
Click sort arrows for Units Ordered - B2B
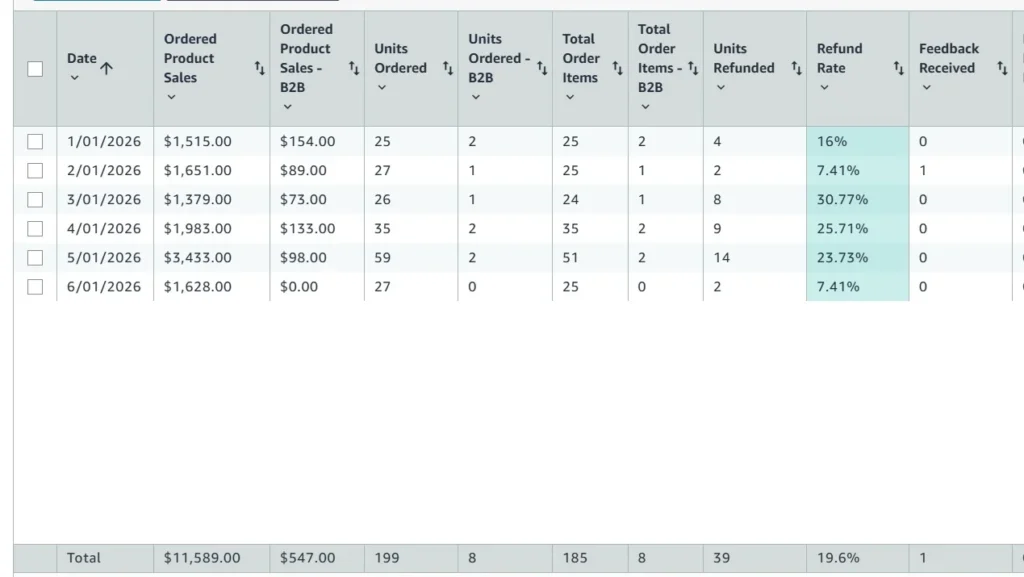541,68
